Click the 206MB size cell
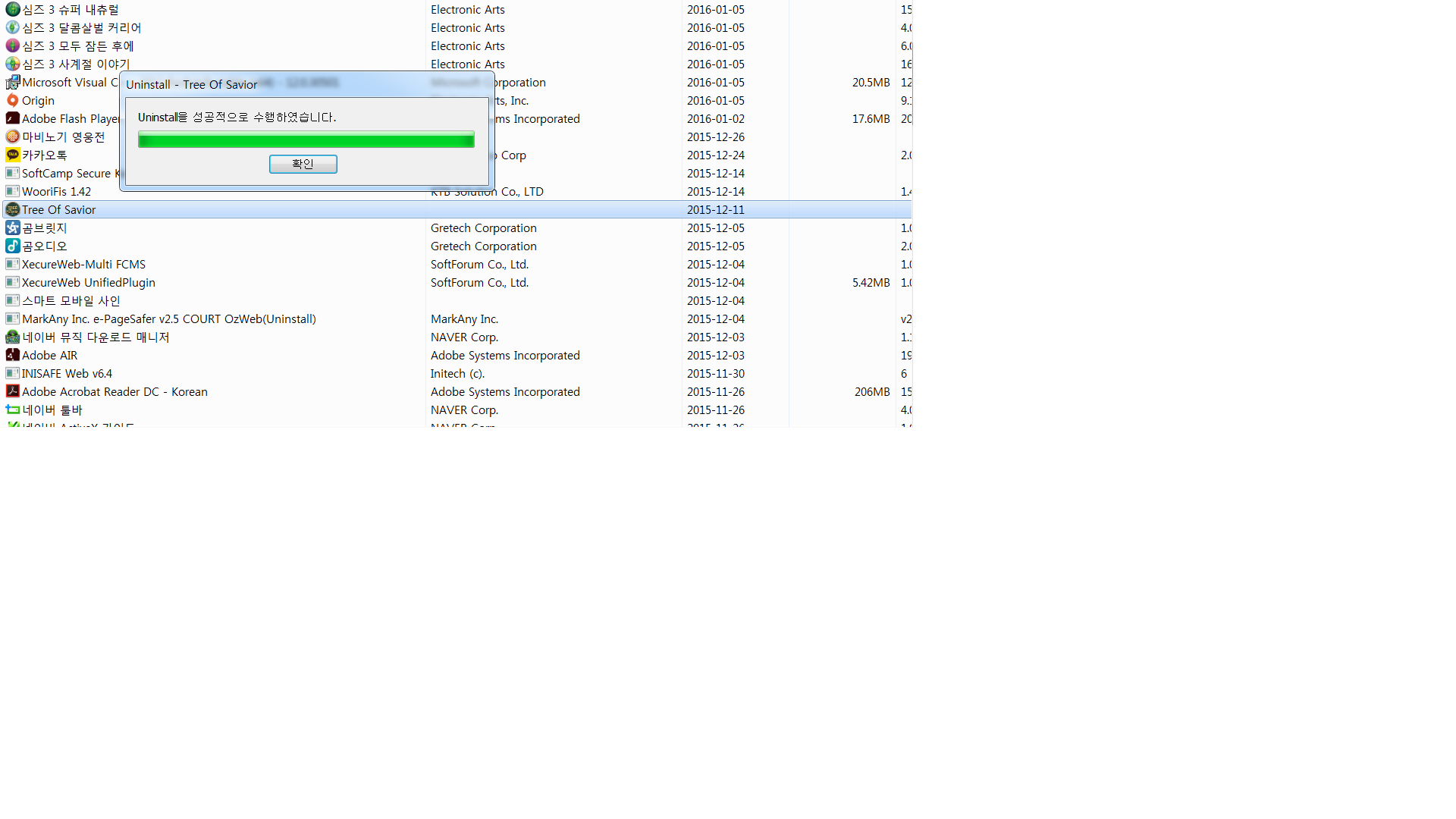 point(872,392)
